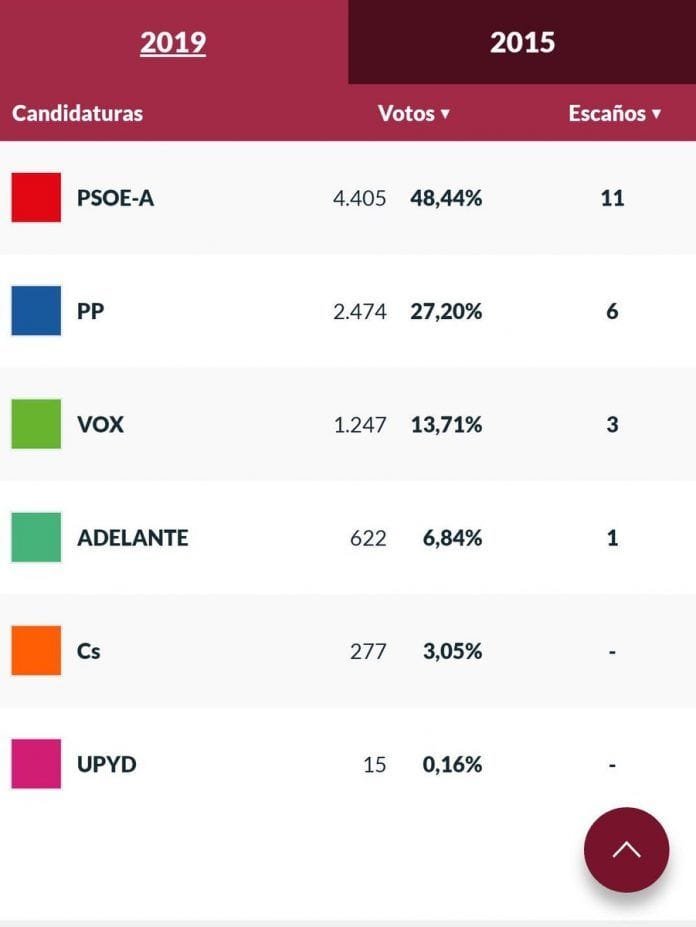The height and width of the screenshot is (927, 696).
Task: Select the VOX green party icon
Action: point(35,424)
